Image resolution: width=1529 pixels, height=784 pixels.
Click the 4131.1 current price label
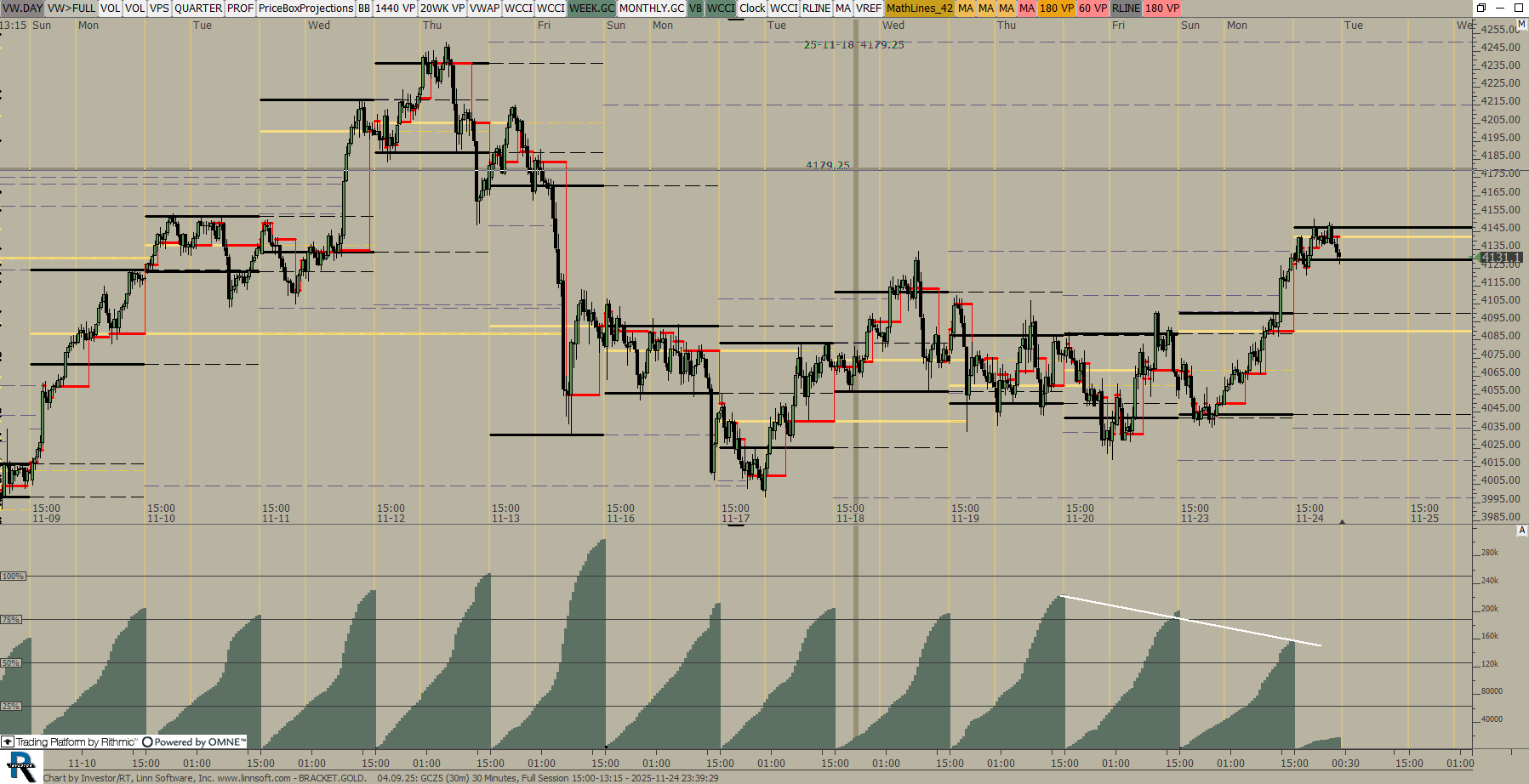point(1500,257)
